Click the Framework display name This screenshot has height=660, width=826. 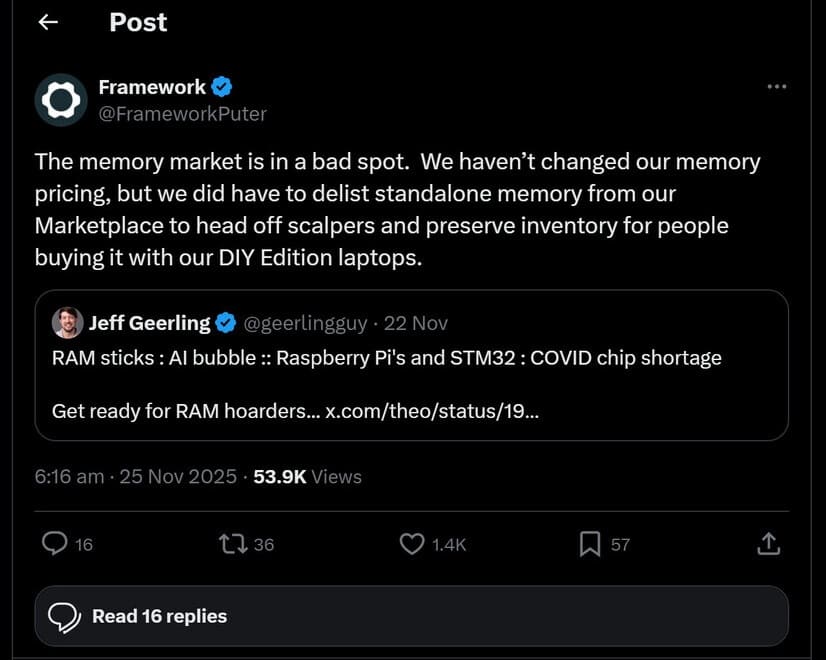point(152,87)
